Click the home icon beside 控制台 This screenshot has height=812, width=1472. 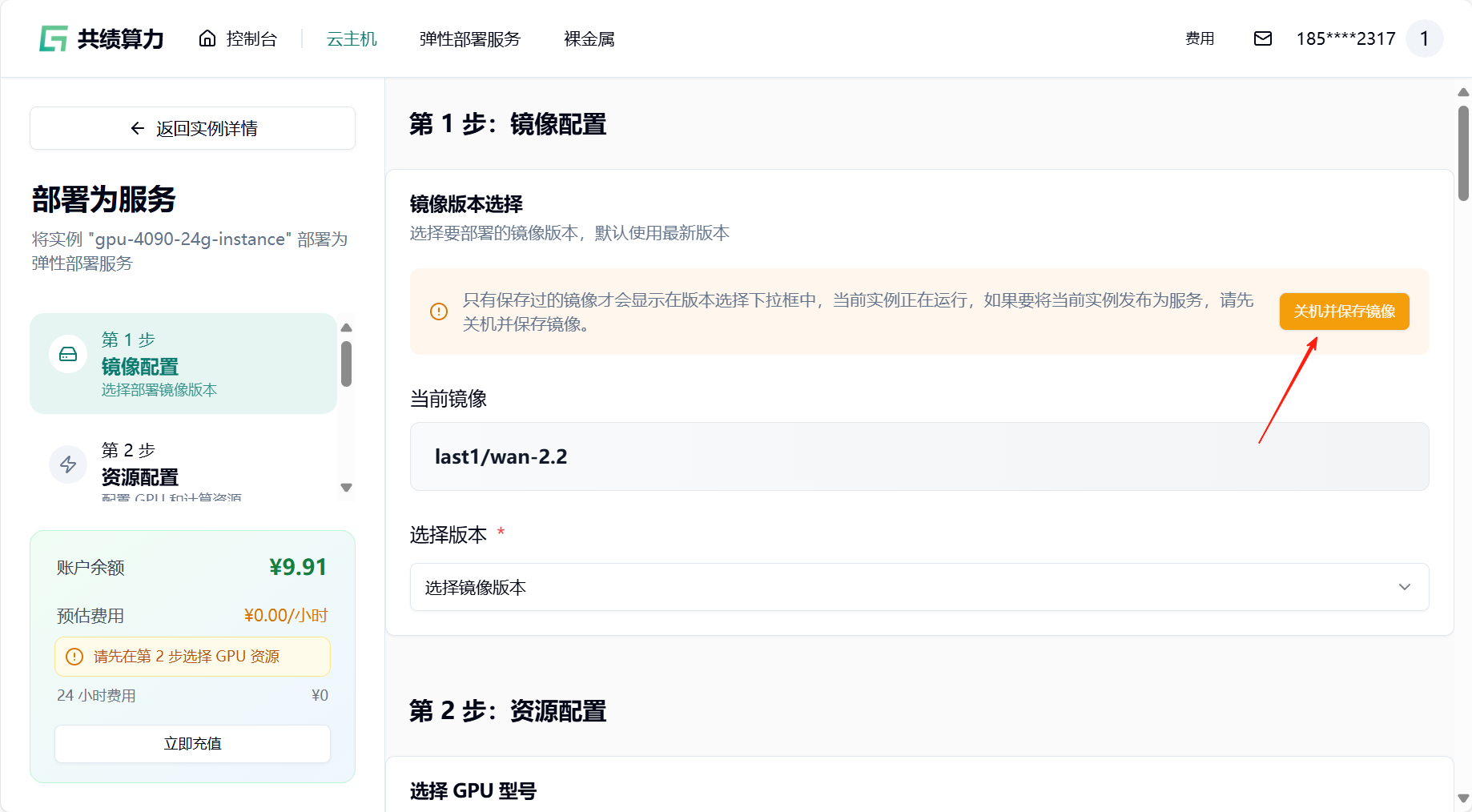click(207, 38)
